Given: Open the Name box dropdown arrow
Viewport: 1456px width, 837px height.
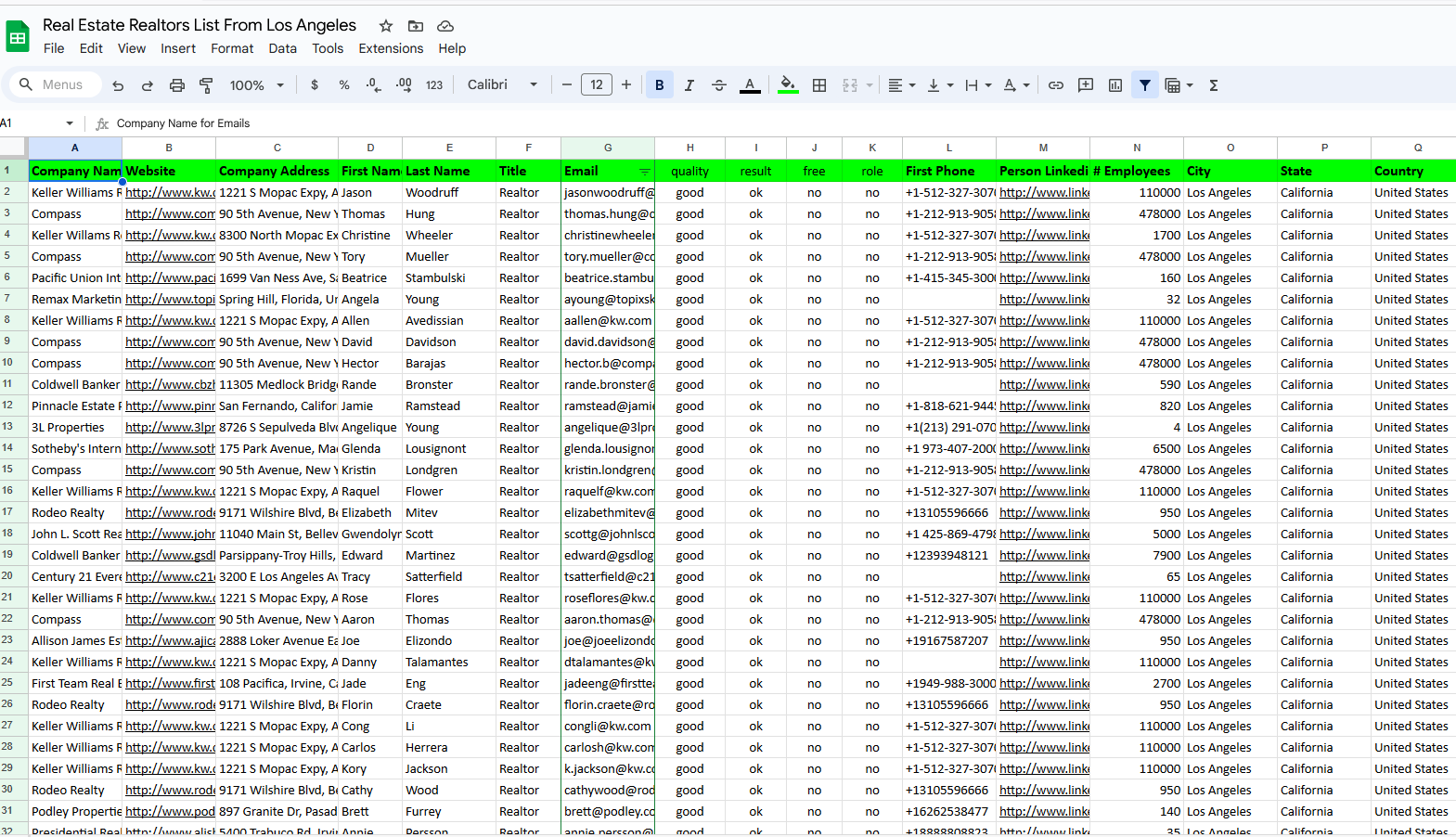Looking at the screenshot, I should coord(70,123).
